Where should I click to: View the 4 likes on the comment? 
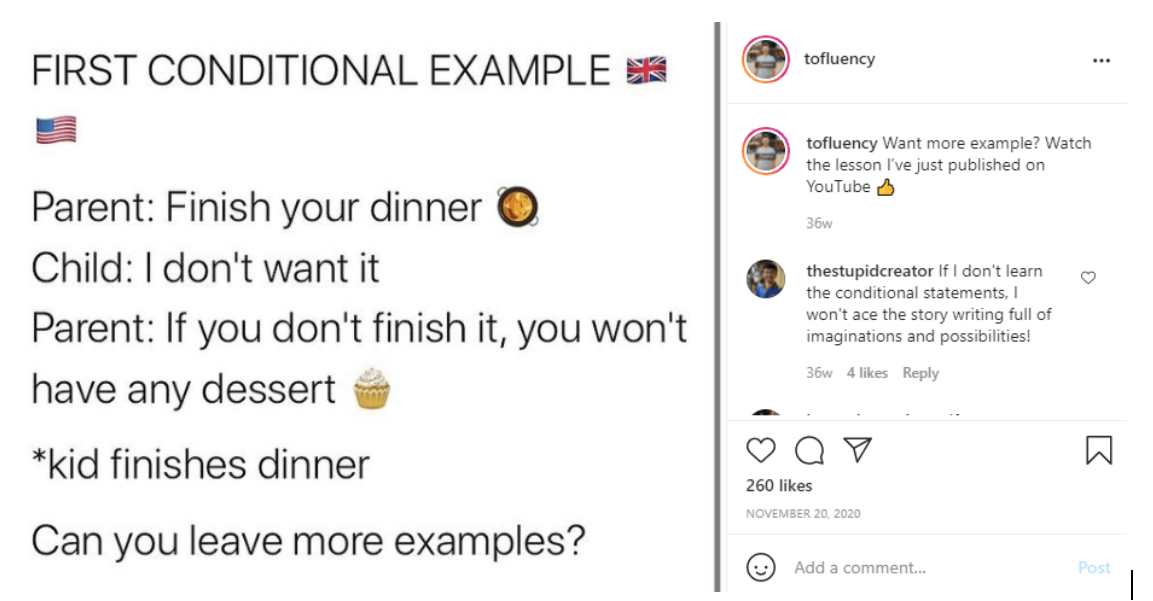point(867,373)
